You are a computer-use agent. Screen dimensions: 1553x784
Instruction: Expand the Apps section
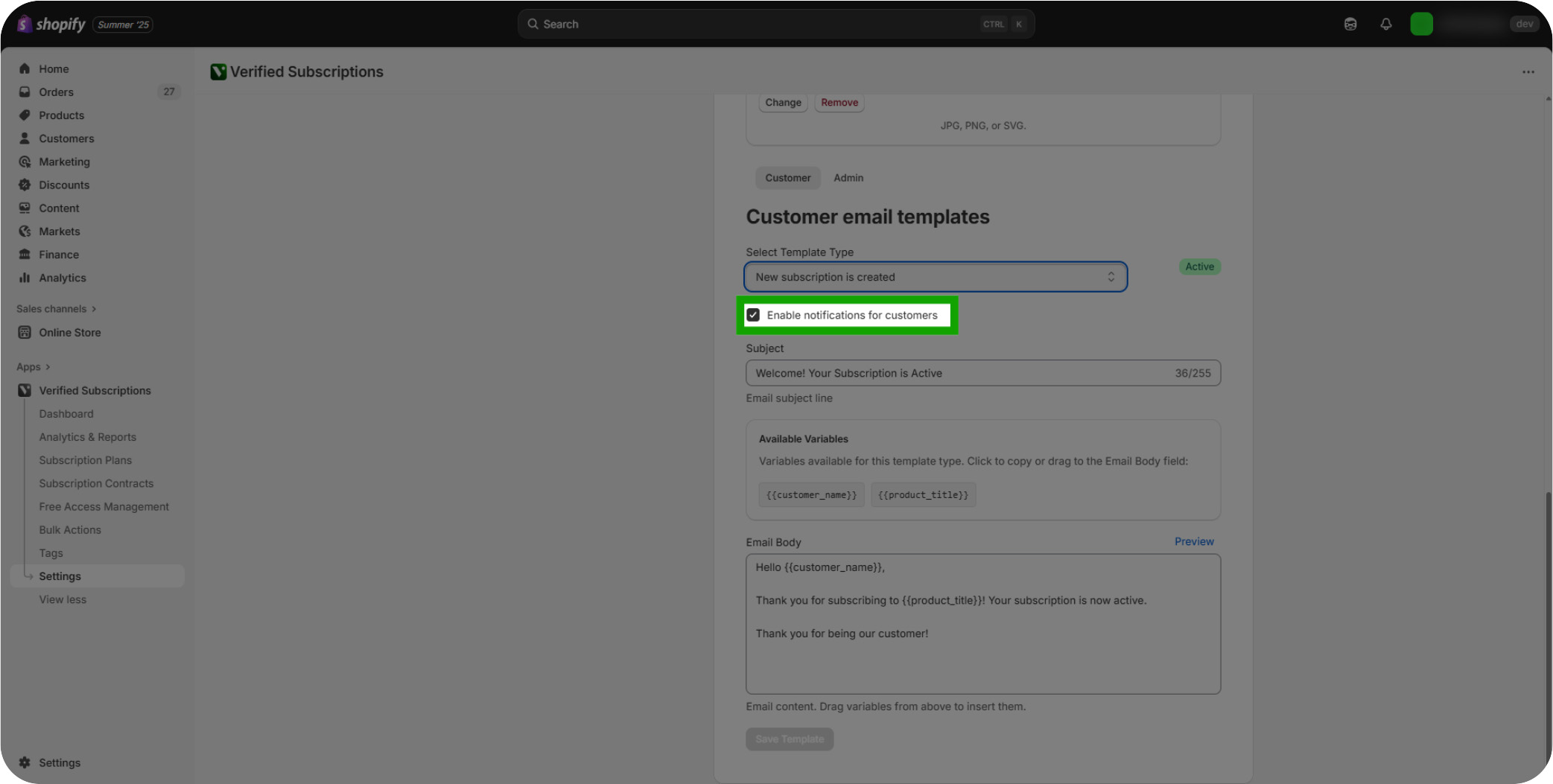click(34, 366)
